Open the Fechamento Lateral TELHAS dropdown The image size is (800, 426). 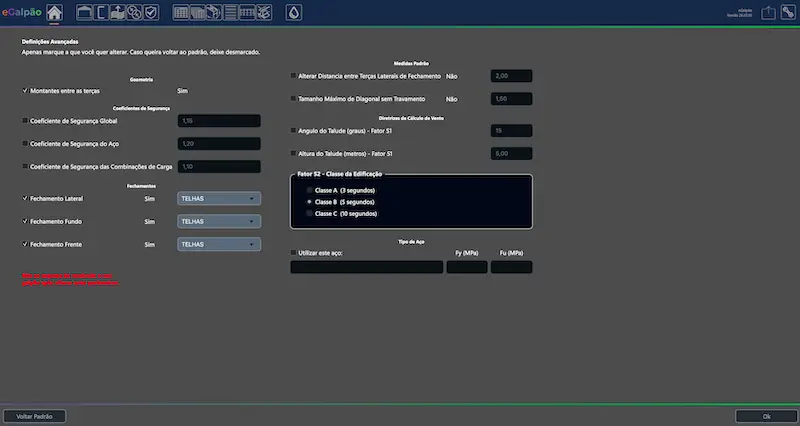219,199
